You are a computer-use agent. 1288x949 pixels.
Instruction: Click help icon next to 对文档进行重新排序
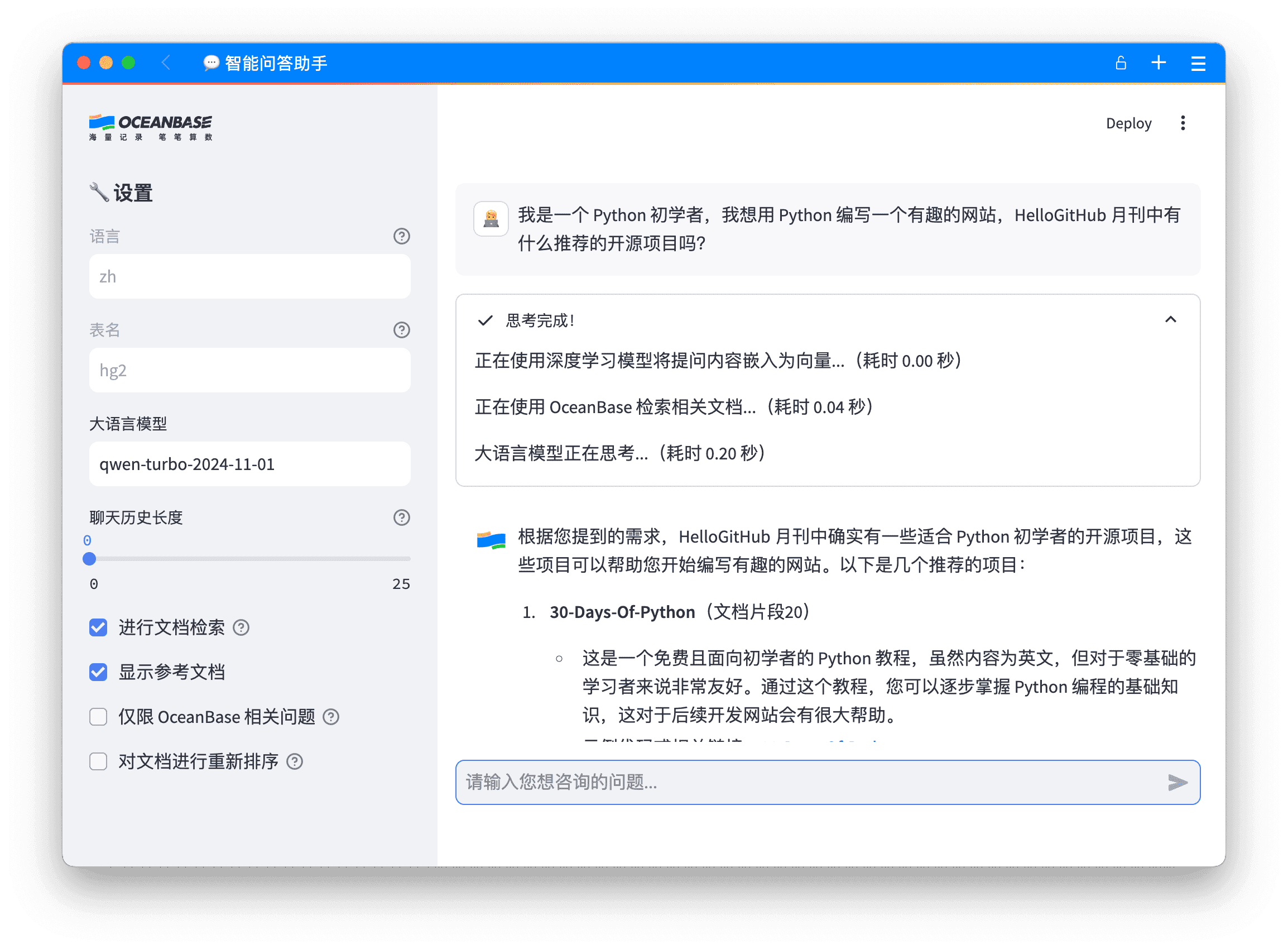point(295,762)
